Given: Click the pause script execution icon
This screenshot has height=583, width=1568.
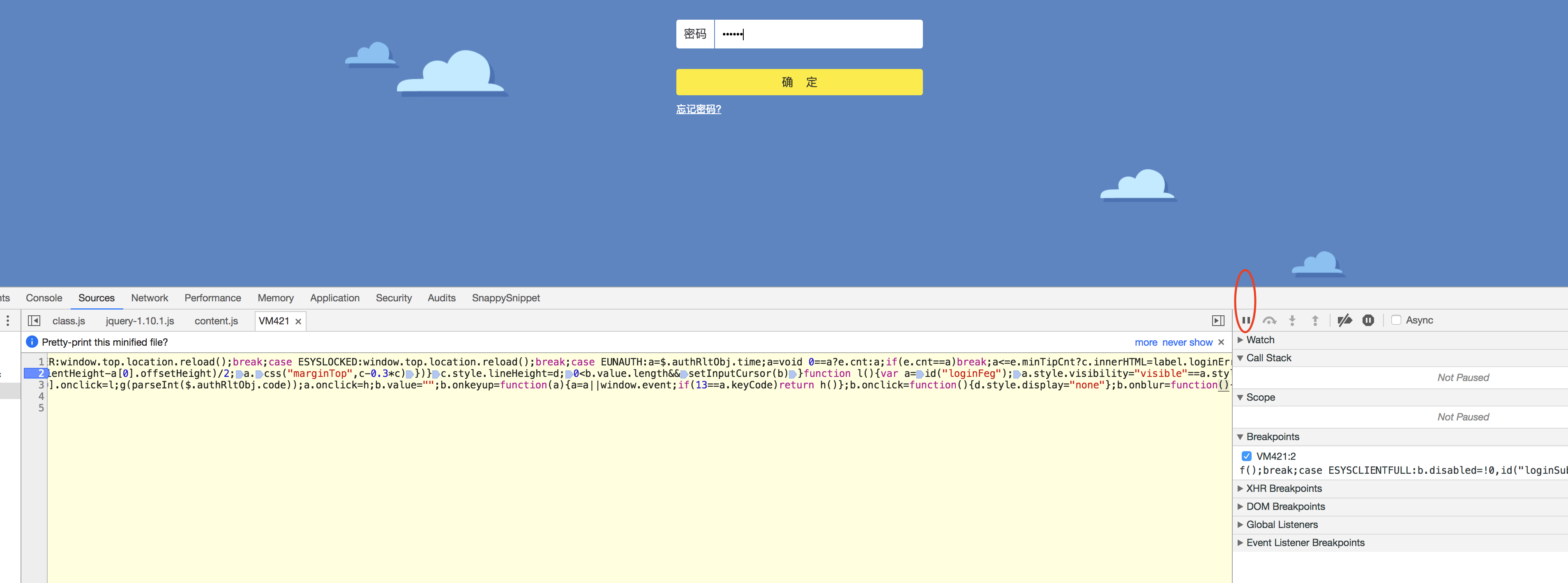Looking at the screenshot, I should pyautogui.click(x=1246, y=320).
